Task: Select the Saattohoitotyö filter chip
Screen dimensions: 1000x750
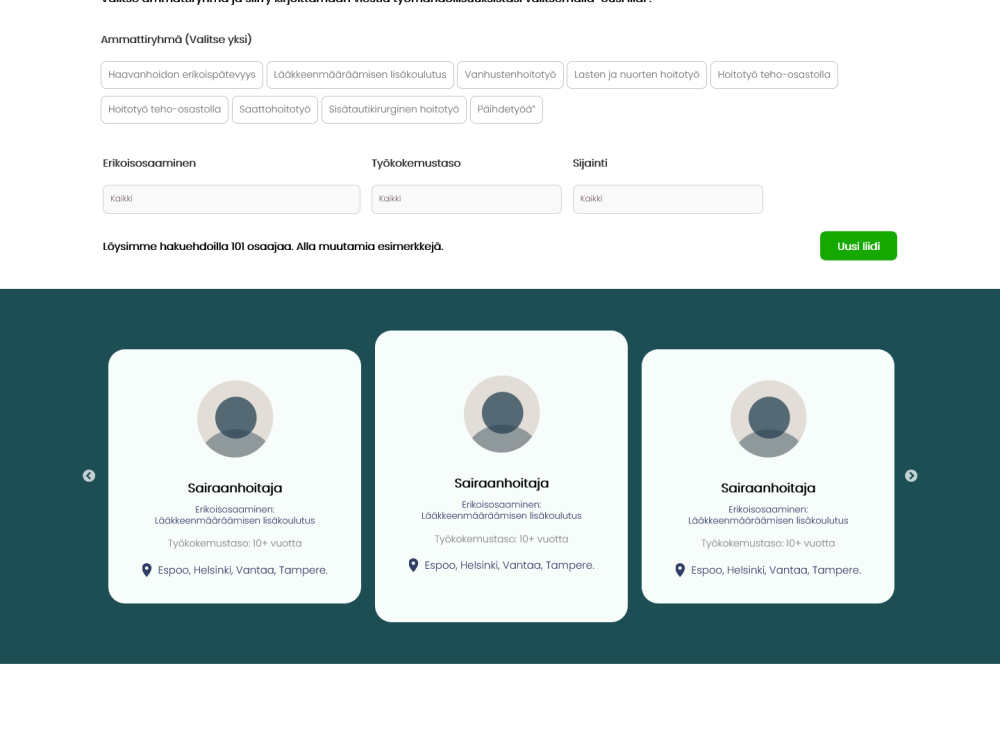Action: tap(275, 109)
